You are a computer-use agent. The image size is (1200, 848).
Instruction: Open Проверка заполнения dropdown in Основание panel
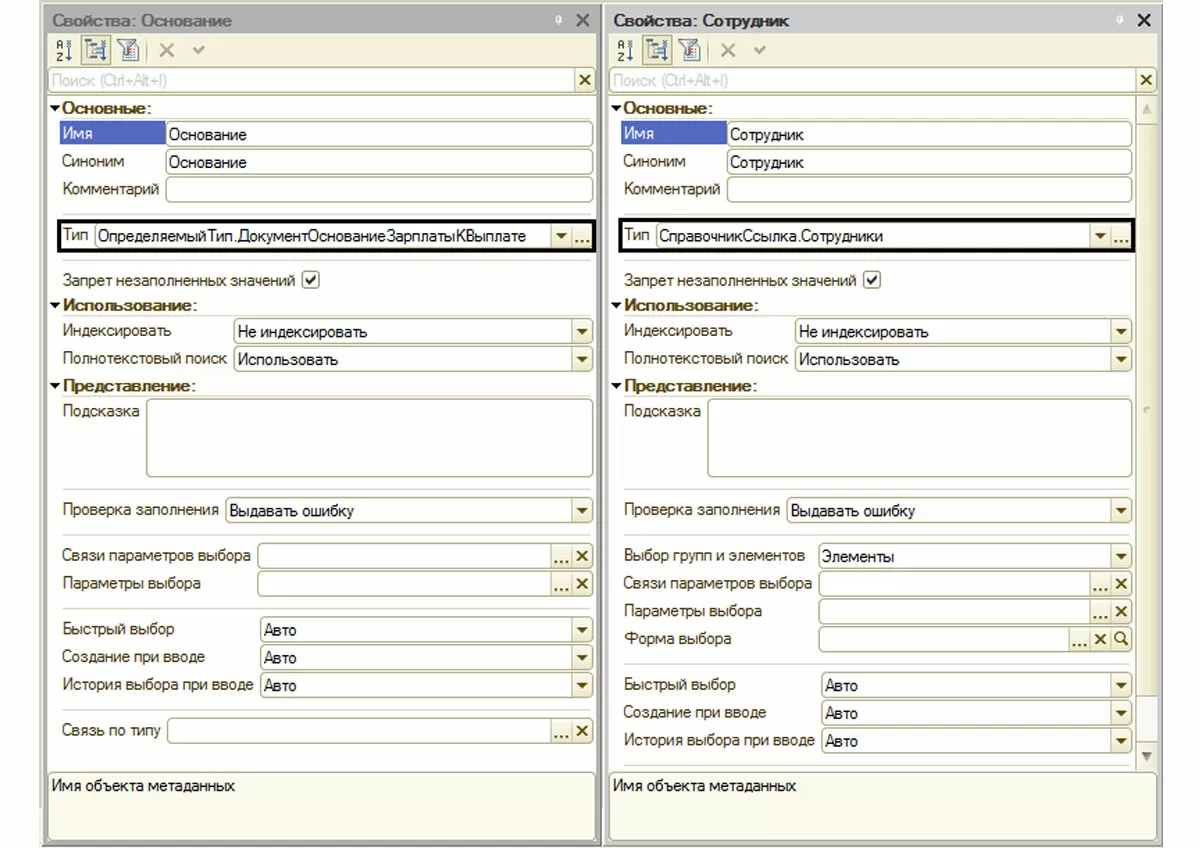coord(582,511)
